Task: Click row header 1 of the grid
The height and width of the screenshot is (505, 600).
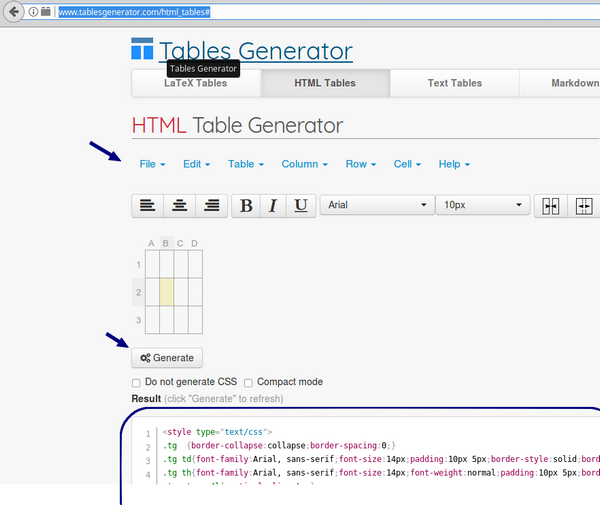Action: [139, 264]
